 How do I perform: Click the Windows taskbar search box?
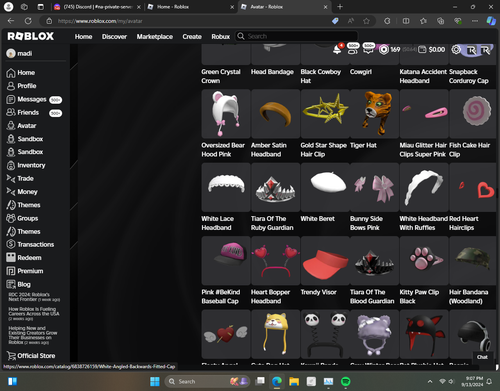point(208,381)
